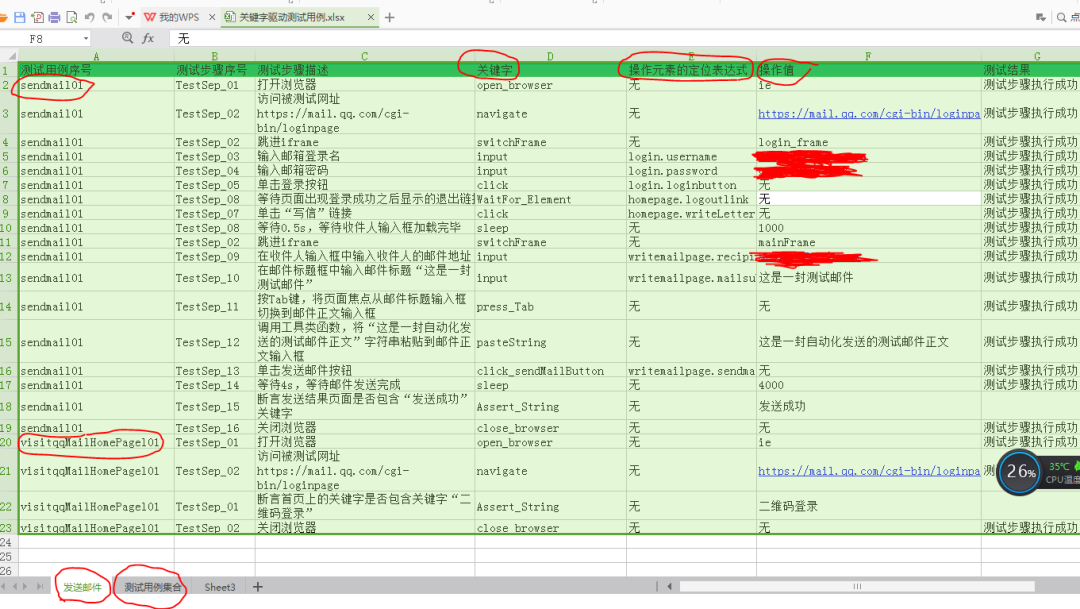Select column C header
This screenshot has width=1080, height=609.
tap(365, 56)
